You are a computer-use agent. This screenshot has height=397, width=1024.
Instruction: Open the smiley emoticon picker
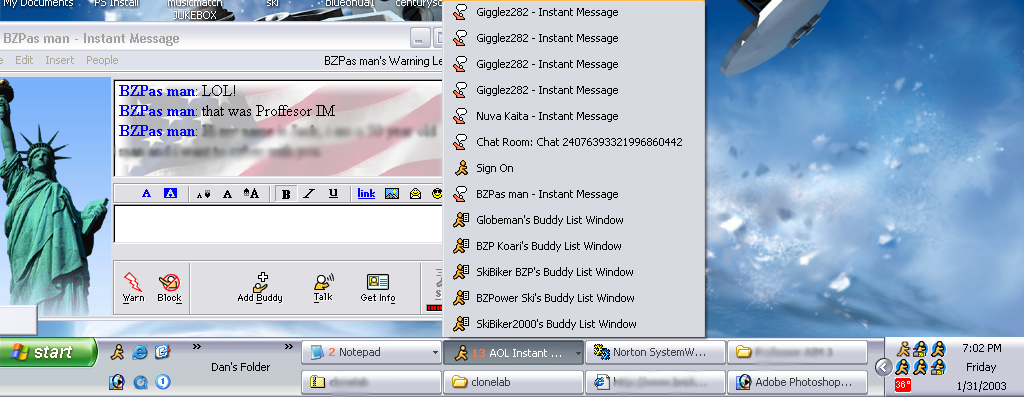[x=438, y=194]
